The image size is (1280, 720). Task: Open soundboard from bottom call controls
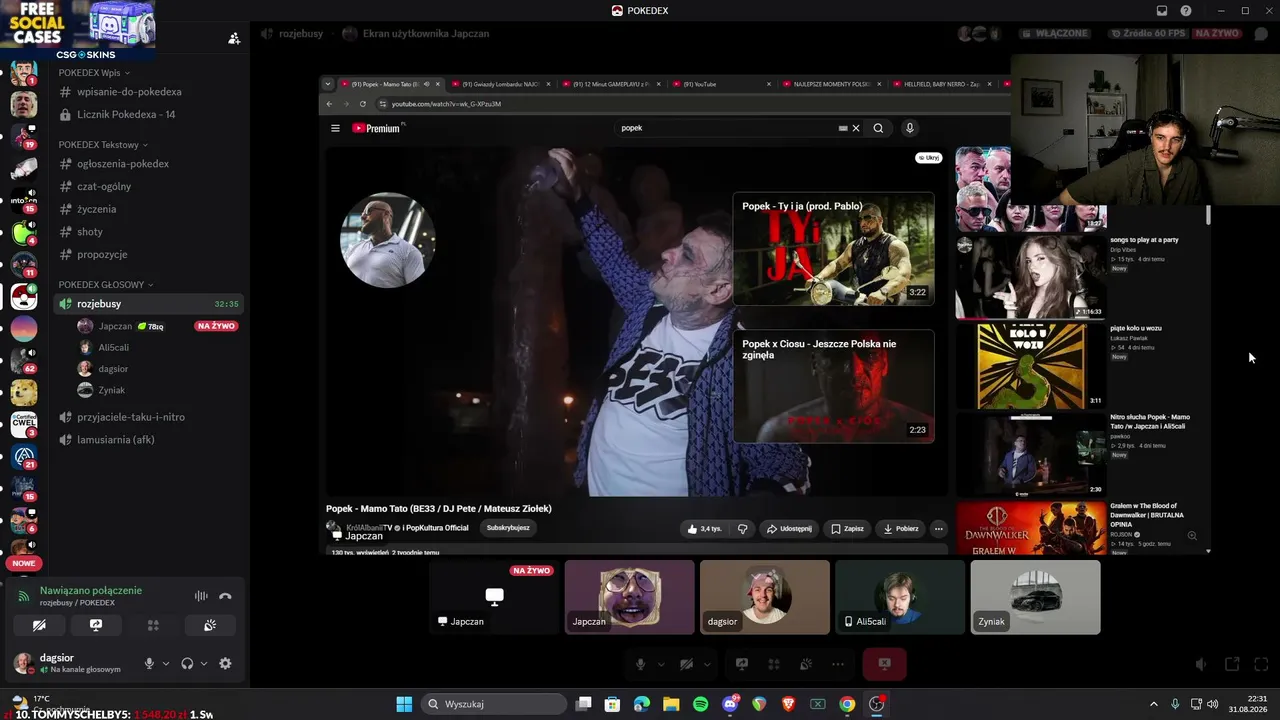click(x=806, y=664)
